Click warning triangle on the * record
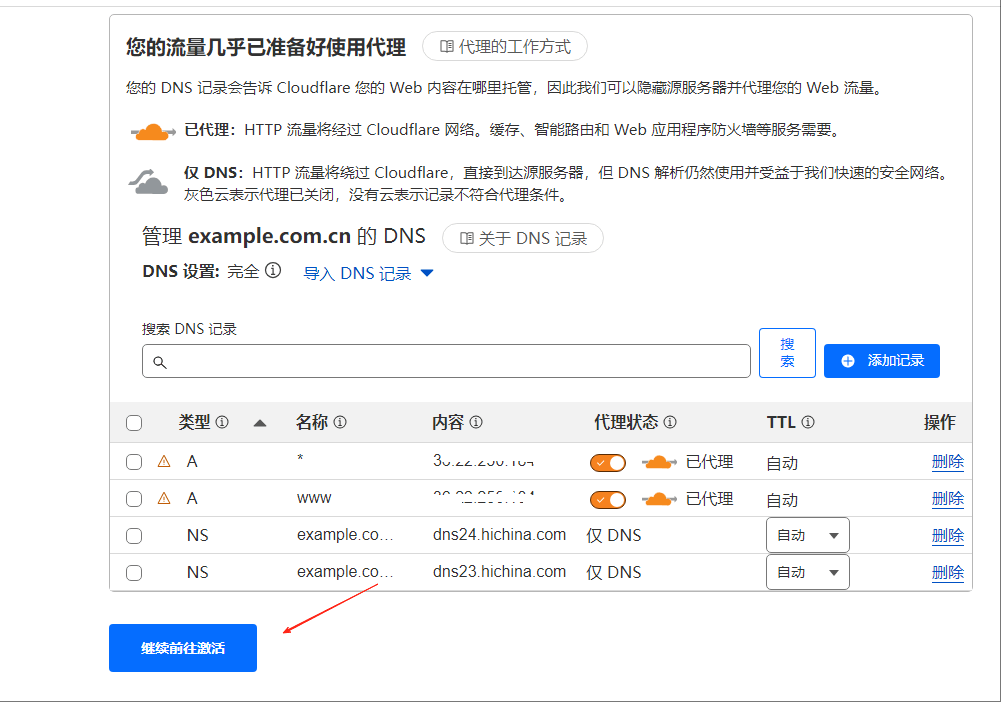The height and width of the screenshot is (702, 1001). tap(164, 462)
